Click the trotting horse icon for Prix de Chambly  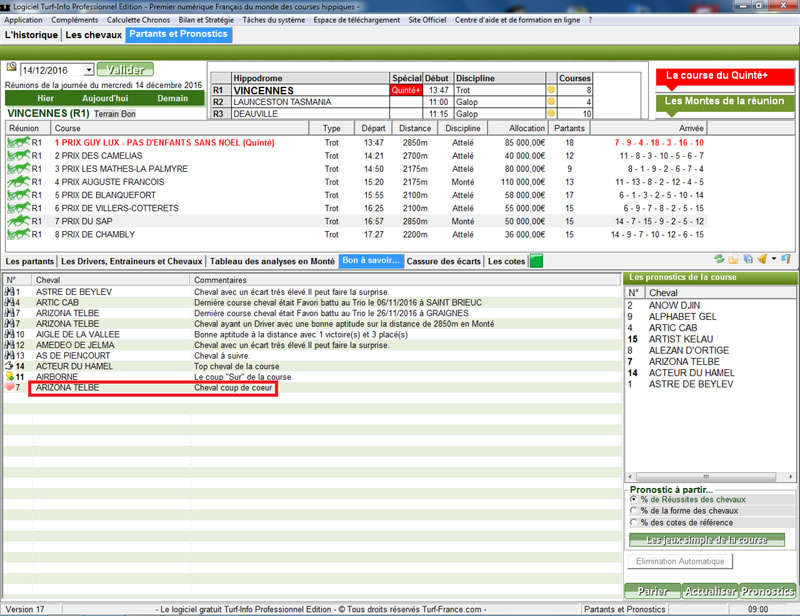click(18, 235)
